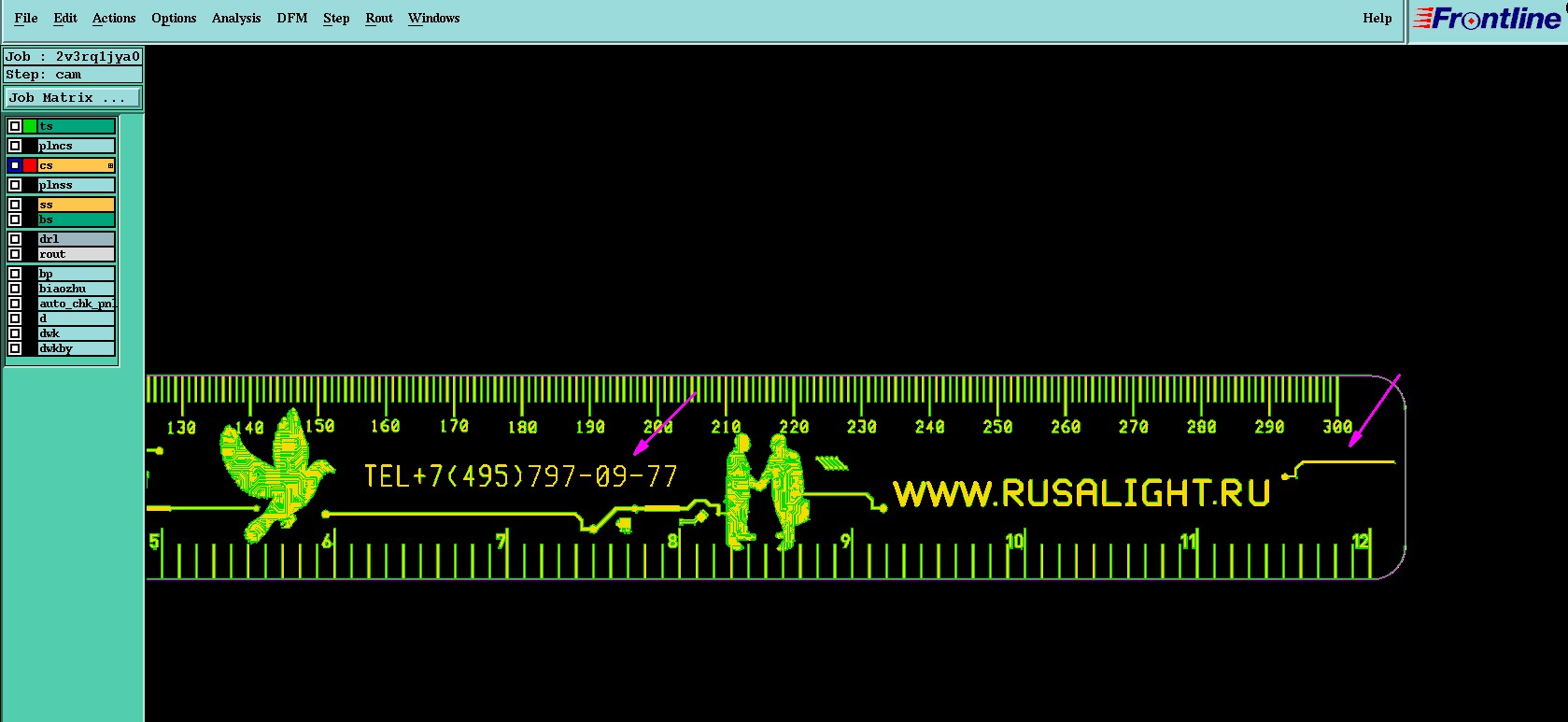This screenshot has width=1568, height=722.
Task: Toggle the bp layer checkbox
Action: point(15,274)
